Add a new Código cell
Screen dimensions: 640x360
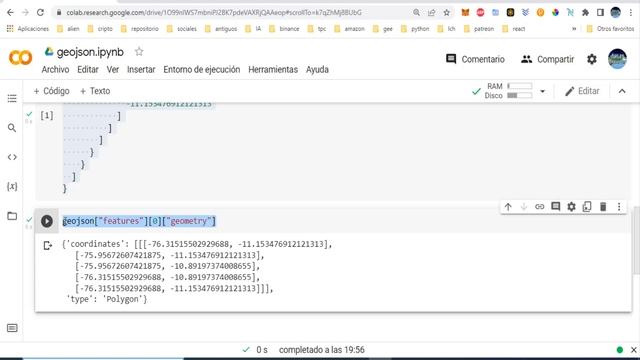(x=51, y=91)
